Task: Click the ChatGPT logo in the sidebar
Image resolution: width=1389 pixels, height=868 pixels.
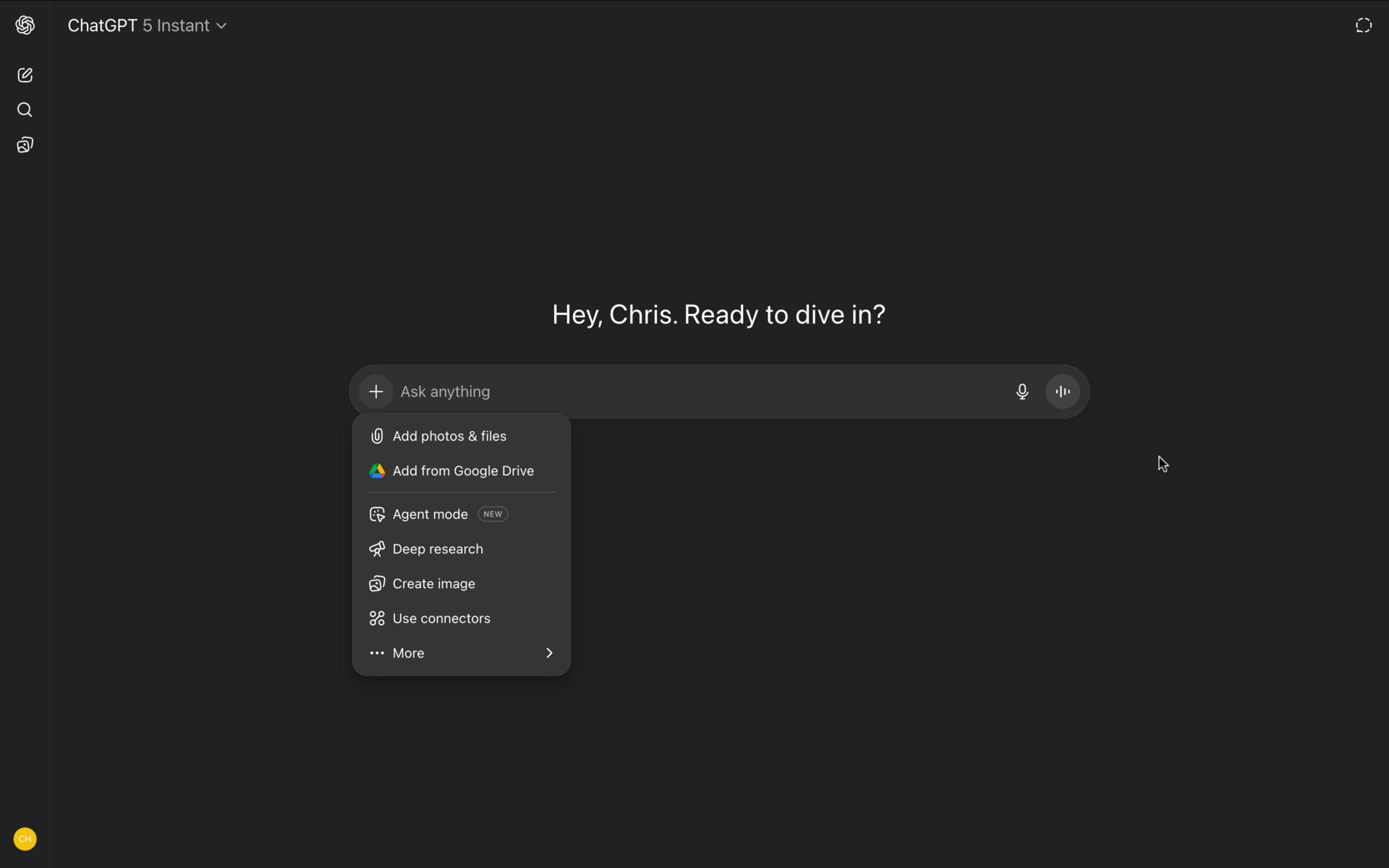Action: [25, 25]
